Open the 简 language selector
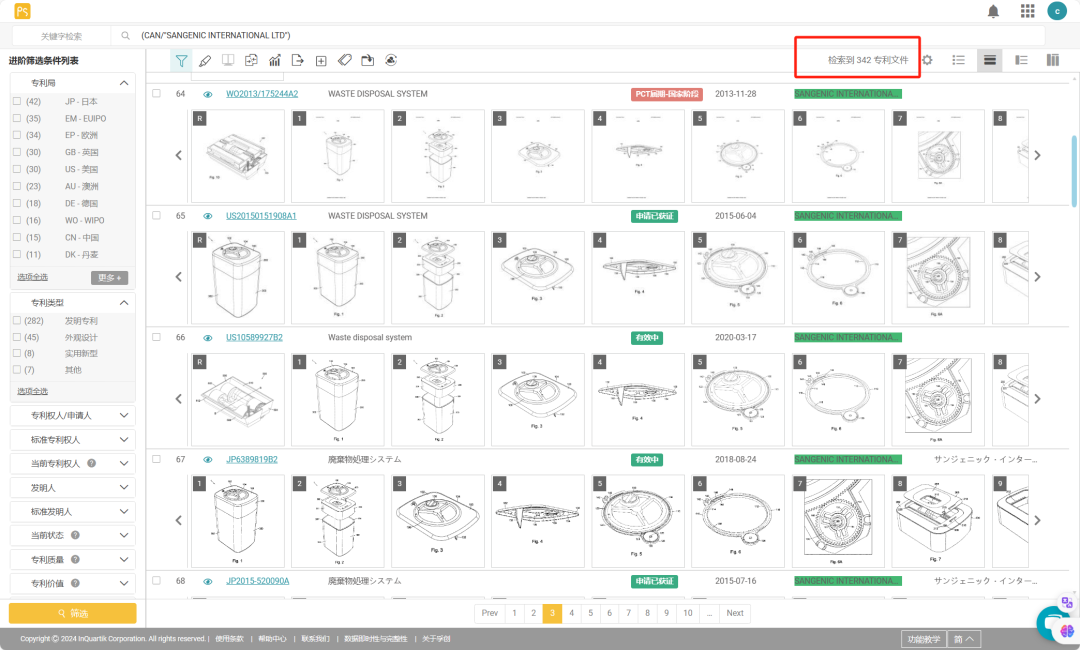Viewport: 1080px width, 650px height. pyautogui.click(x=964, y=639)
